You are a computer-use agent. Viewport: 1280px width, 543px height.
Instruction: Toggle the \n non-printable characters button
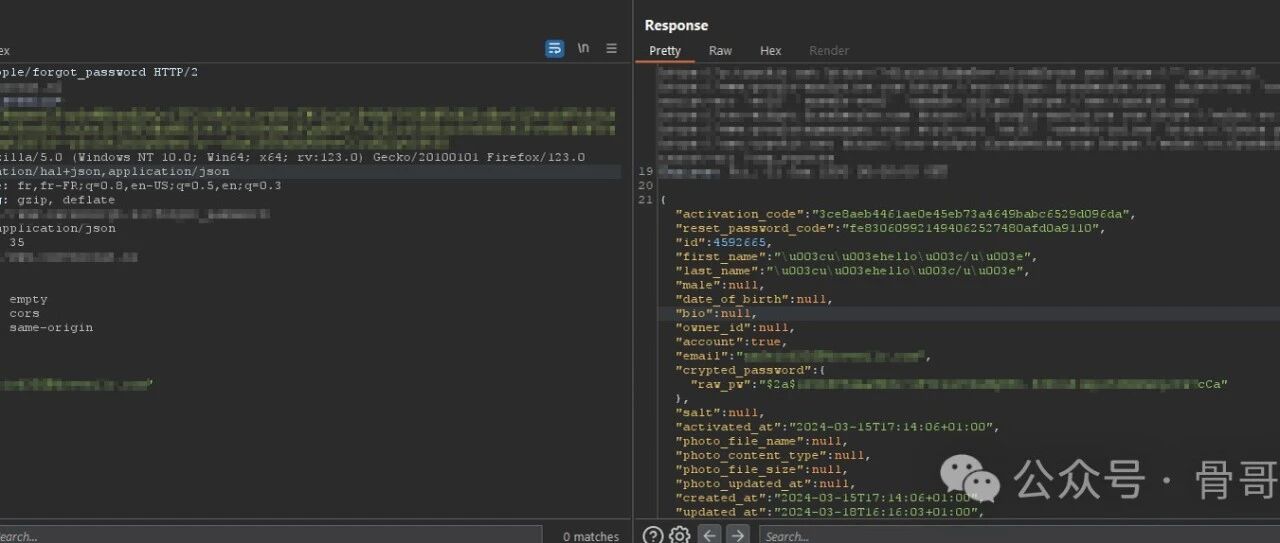click(x=583, y=48)
